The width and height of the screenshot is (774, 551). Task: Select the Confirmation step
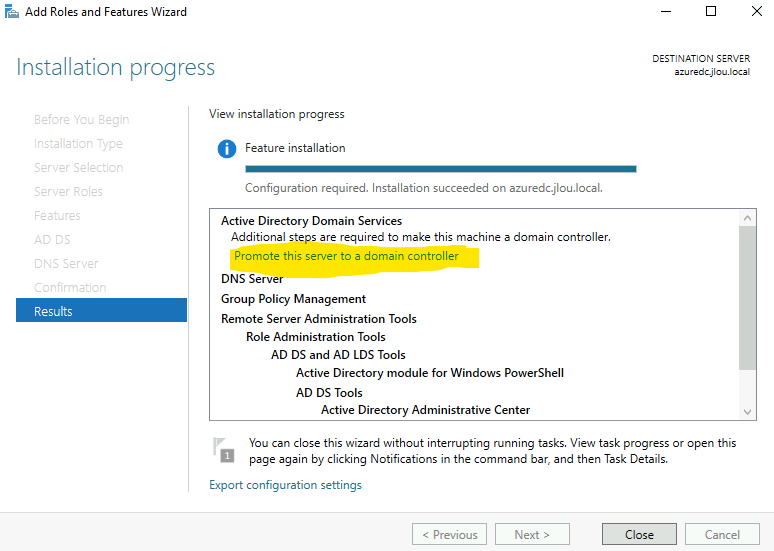[x=70, y=287]
